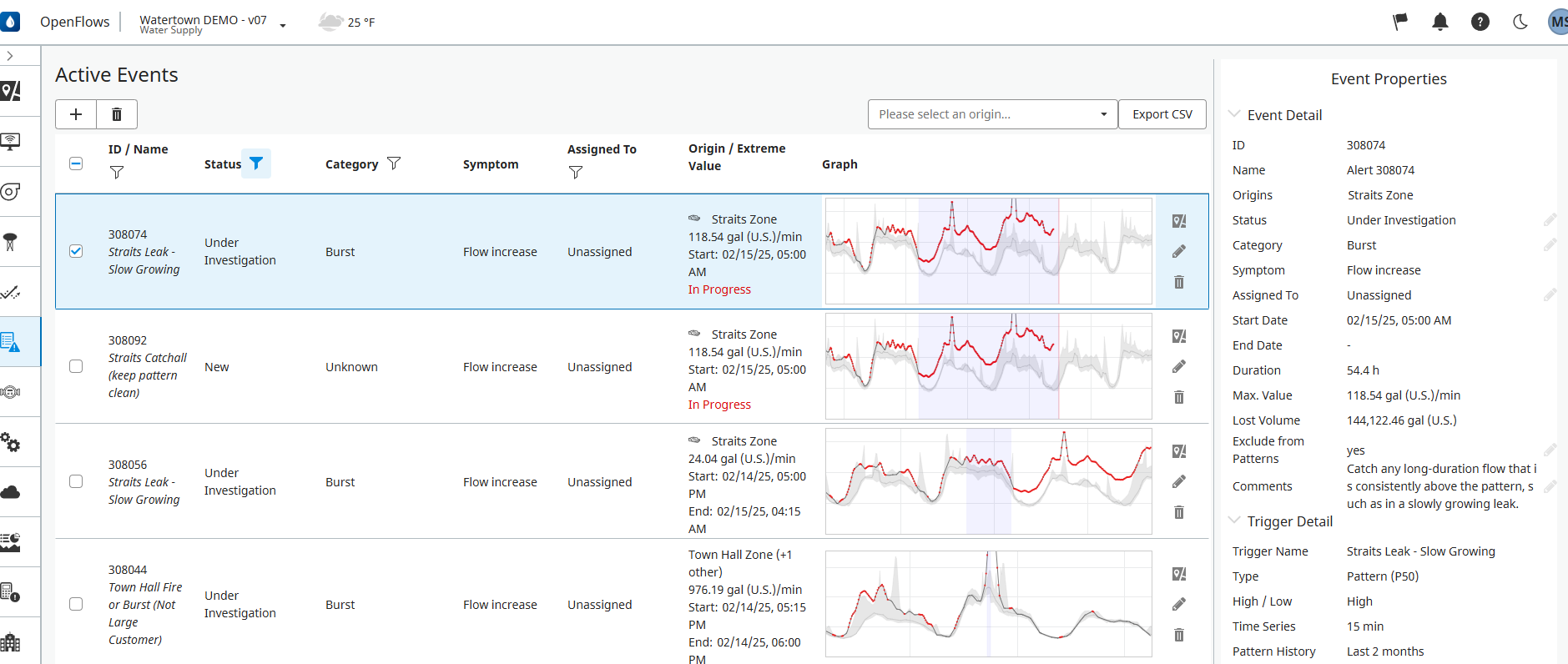1568x664 pixels.
Task: Click the flag icon in top bar
Action: [x=1399, y=23]
